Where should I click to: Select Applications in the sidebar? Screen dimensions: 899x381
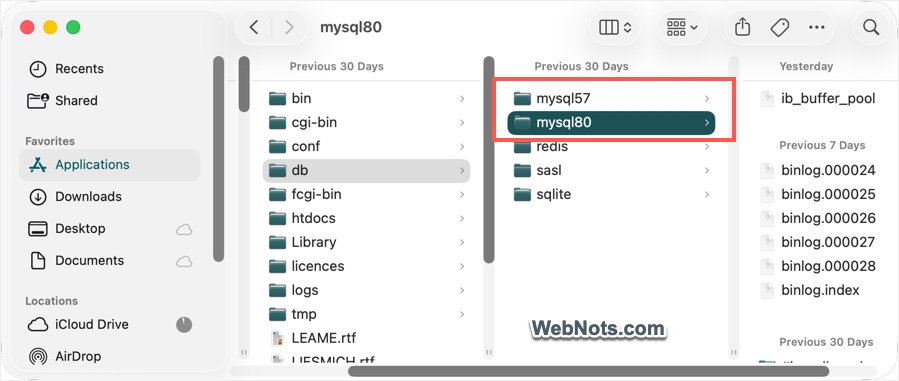(x=109, y=165)
